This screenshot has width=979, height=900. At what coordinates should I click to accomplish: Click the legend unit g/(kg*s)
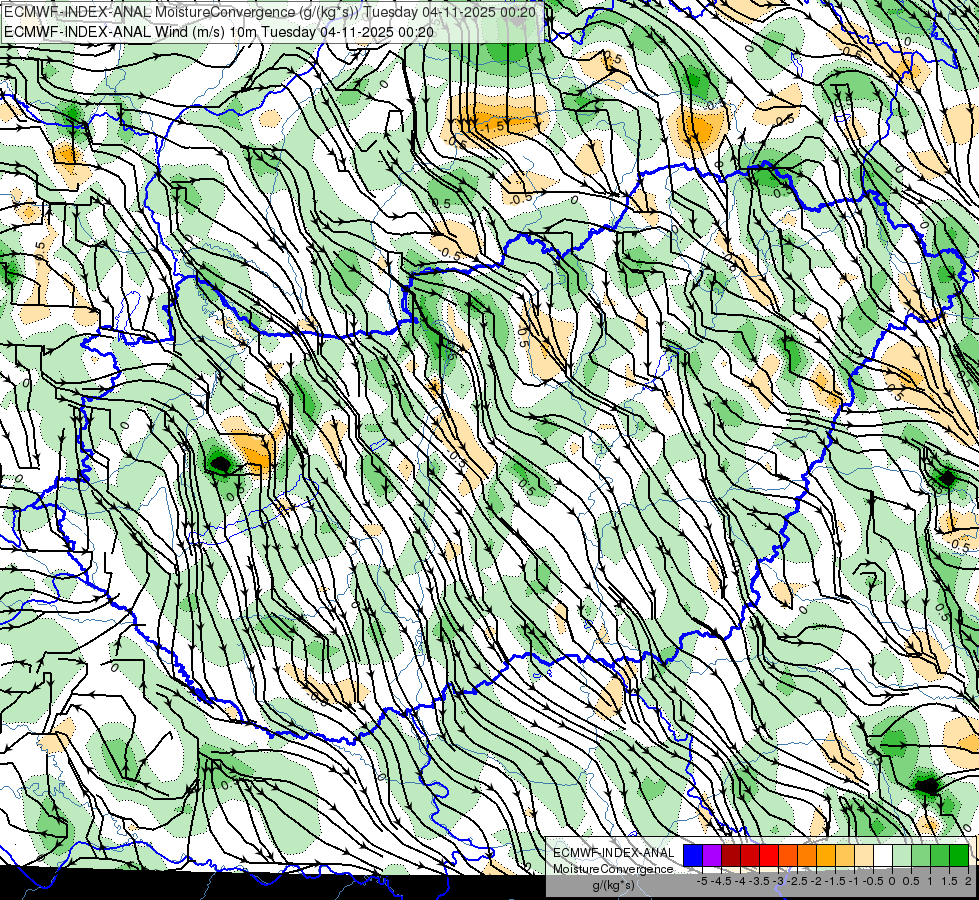click(613, 886)
